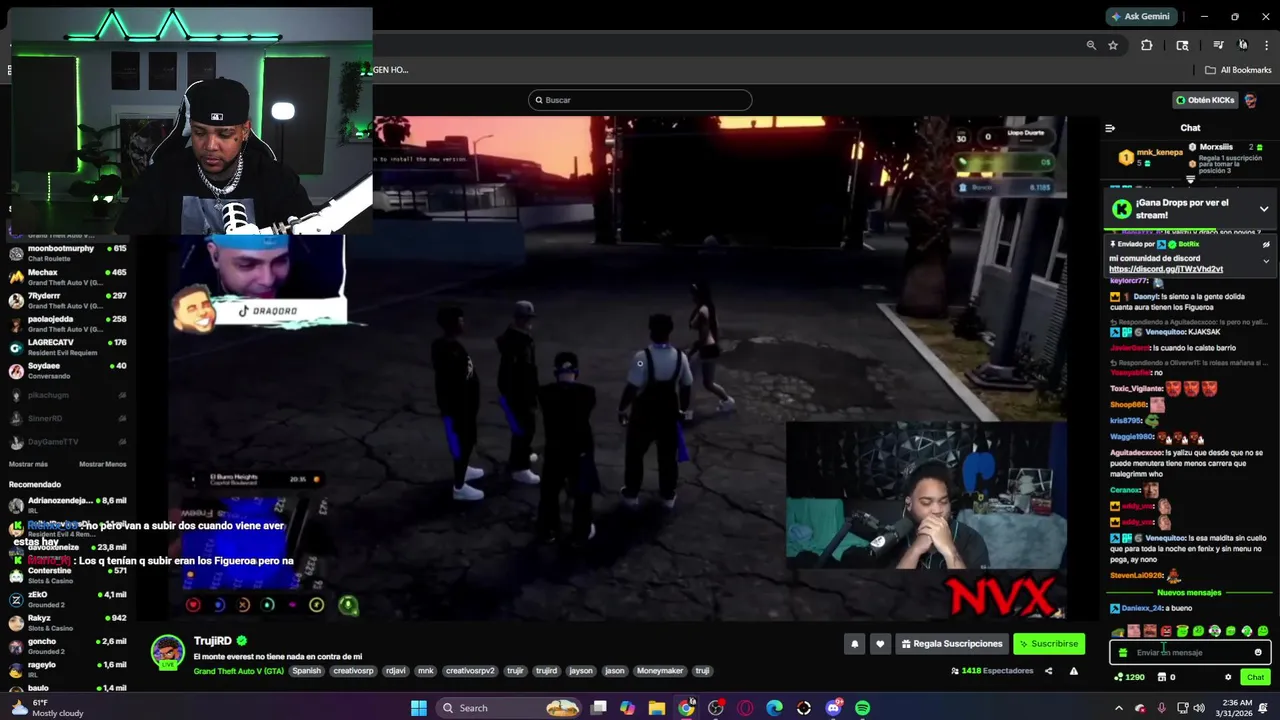Open moonbootmurphy channel in sidebar
This screenshot has width=1280, height=720.
coord(68,254)
